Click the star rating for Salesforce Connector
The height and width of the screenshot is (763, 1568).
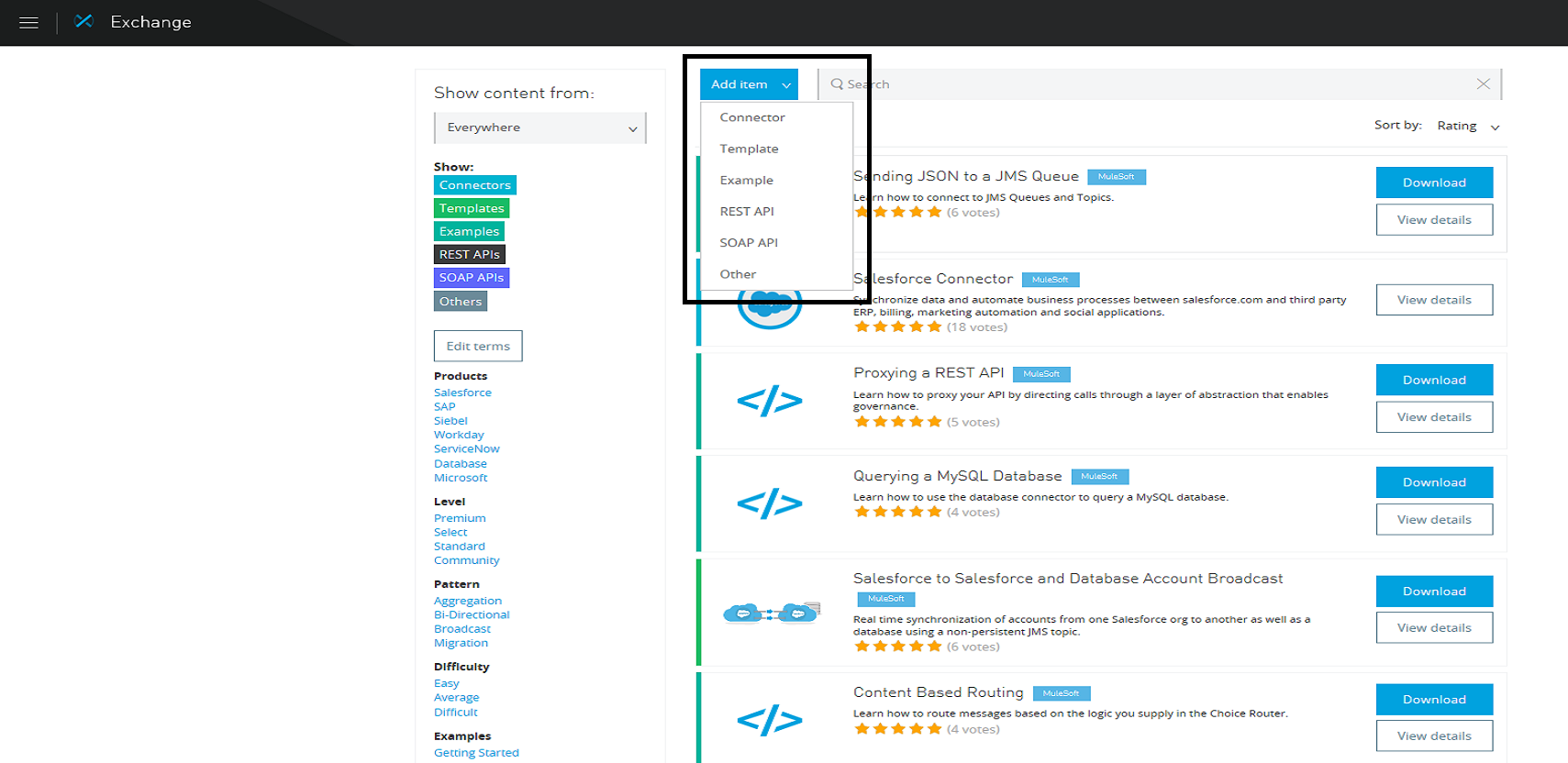point(898,326)
